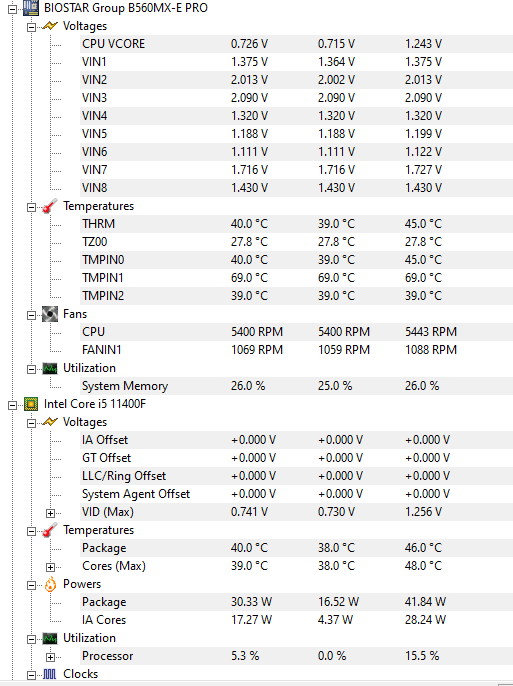513x686 pixels.
Task: Collapse the Intel Core i5 11400F node
Action: (12, 405)
